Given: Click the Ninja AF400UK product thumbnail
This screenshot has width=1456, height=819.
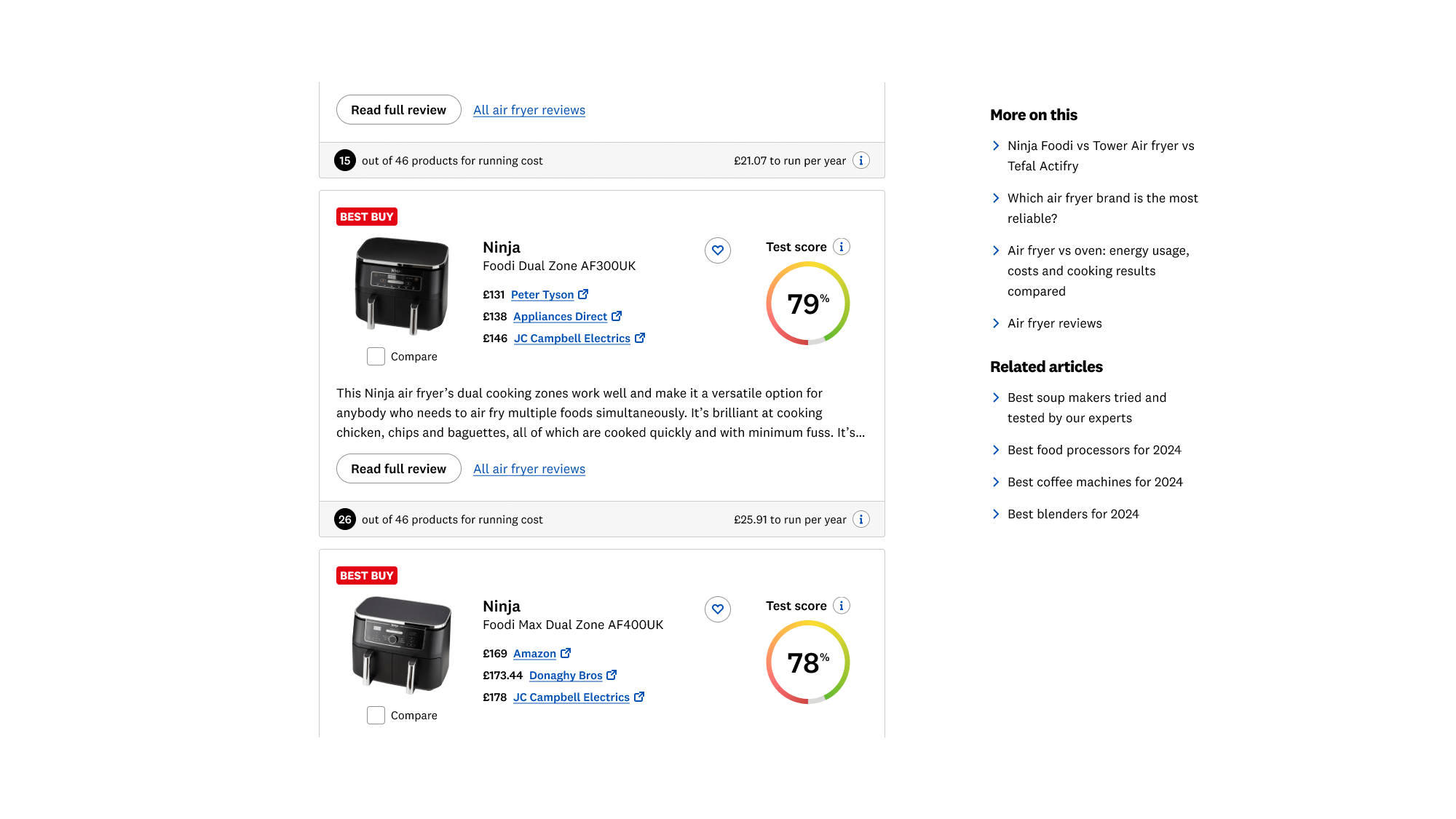Looking at the screenshot, I should (x=402, y=644).
